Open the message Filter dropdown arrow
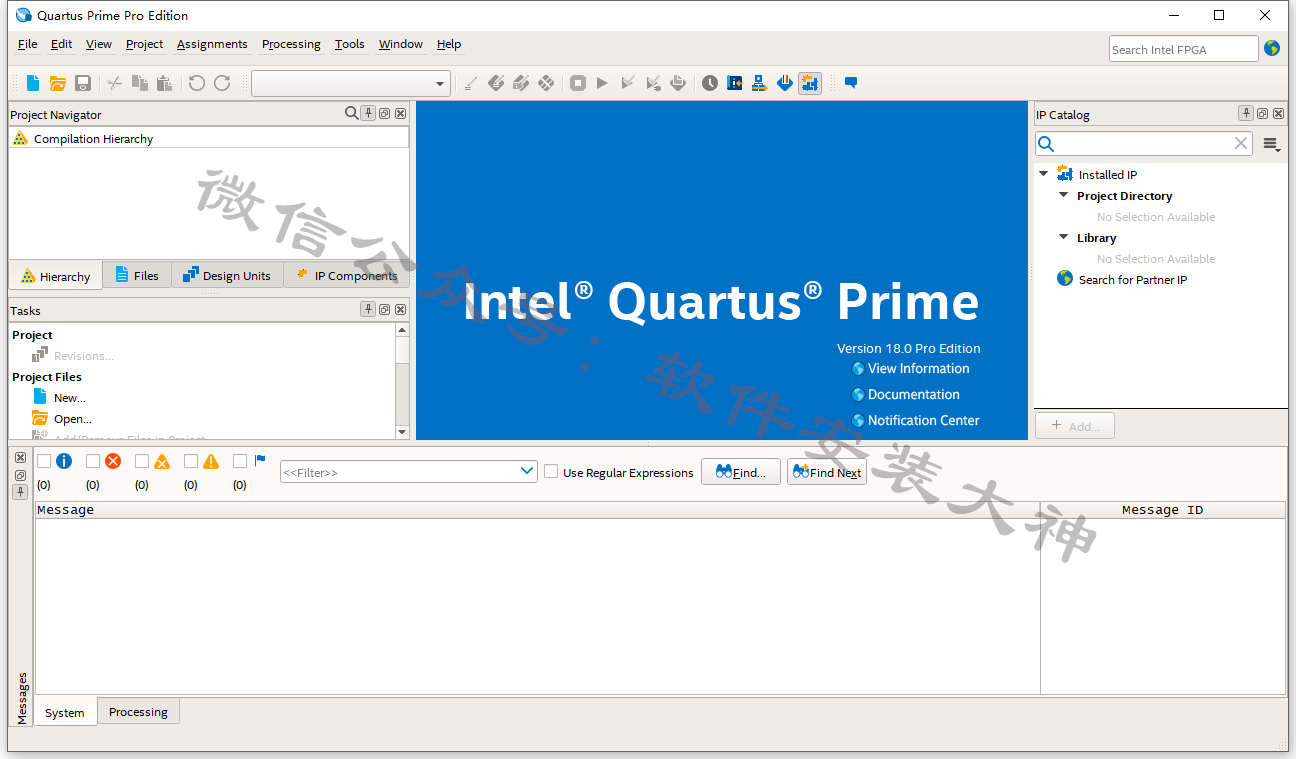Image resolution: width=1296 pixels, height=759 pixels. coord(528,471)
